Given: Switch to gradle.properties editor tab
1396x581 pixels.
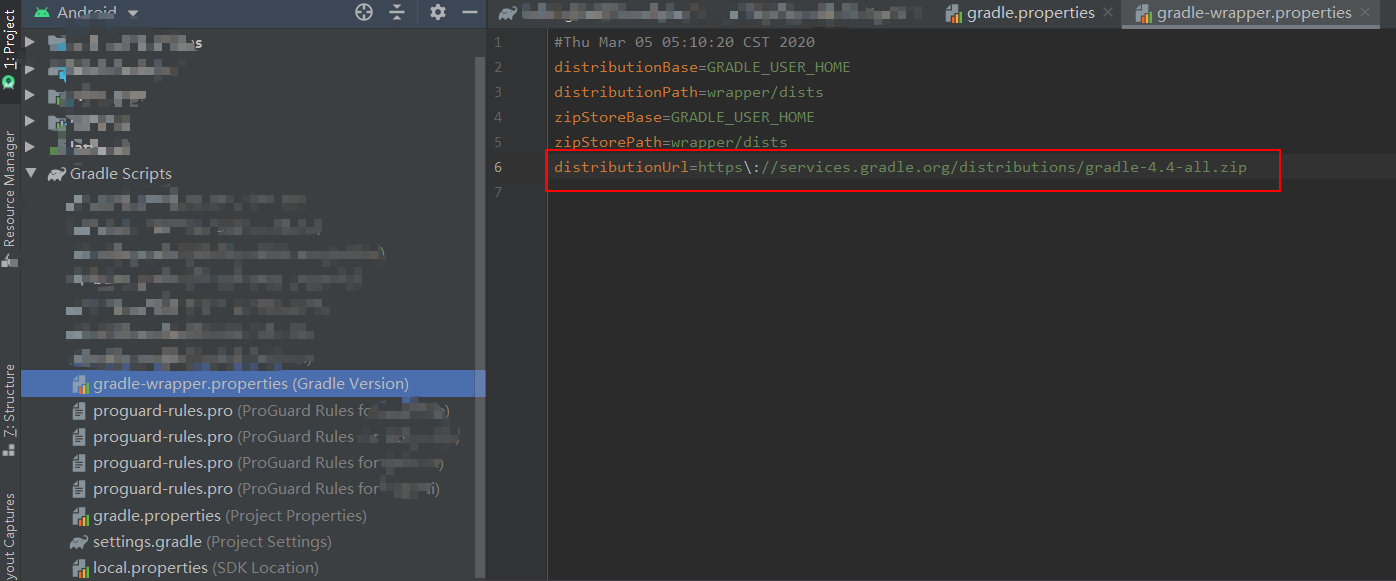Looking at the screenshot, I should [1030, 13].
